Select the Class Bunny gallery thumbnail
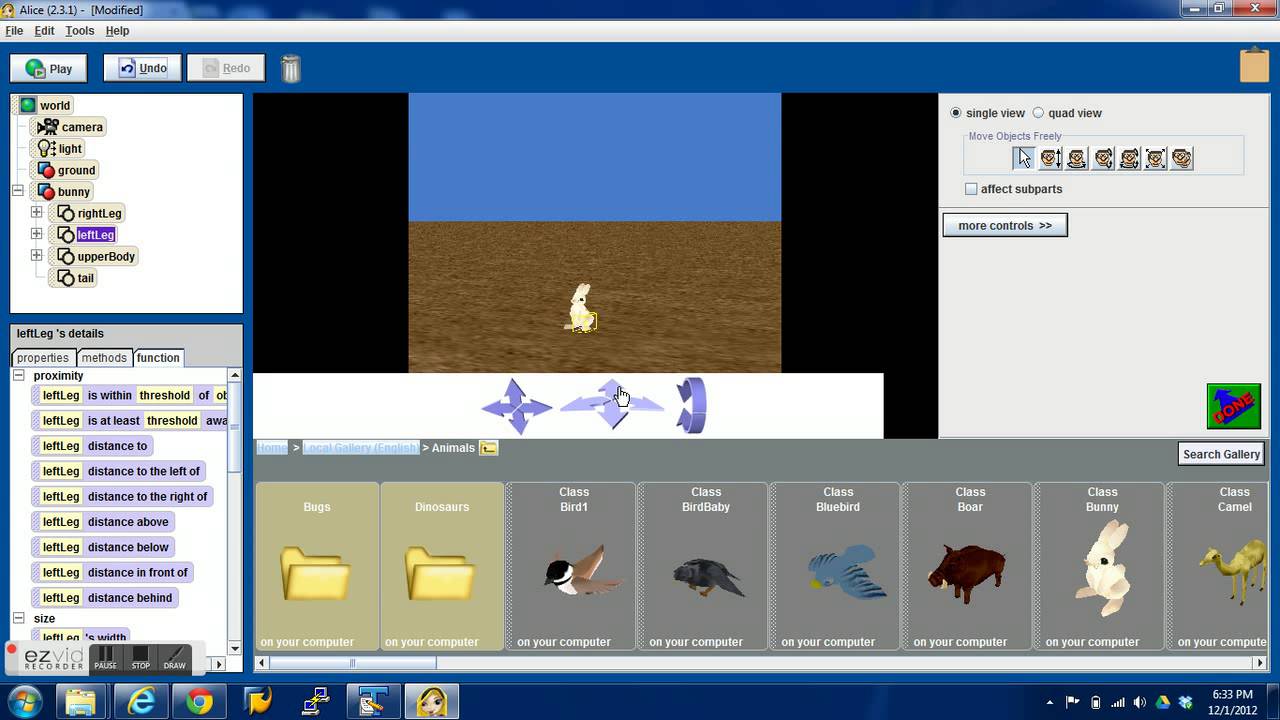The height and width of the screenshot is (720, 1280). point(1100,566)
